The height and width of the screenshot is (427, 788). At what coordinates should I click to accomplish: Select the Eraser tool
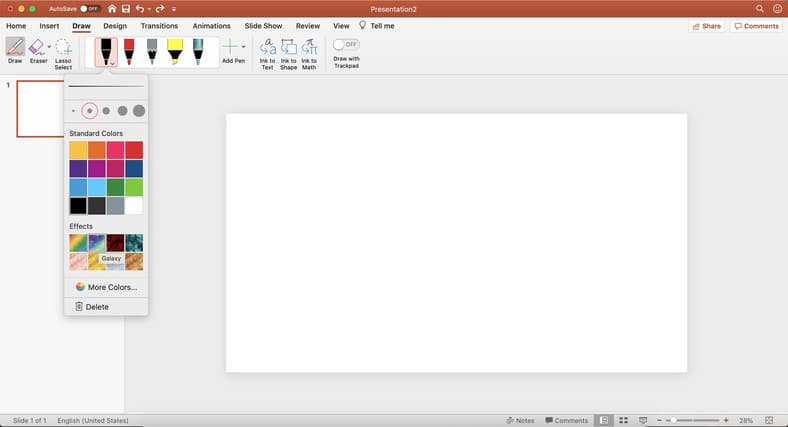36,48
